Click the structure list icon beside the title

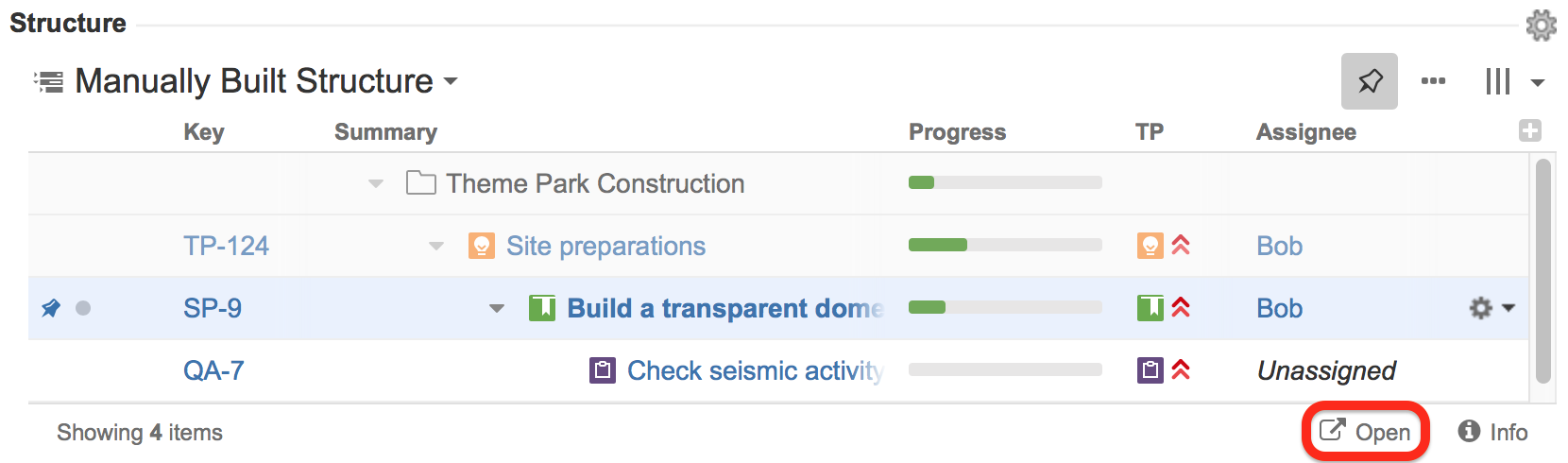pyautogui.click(x=48, y=81)
